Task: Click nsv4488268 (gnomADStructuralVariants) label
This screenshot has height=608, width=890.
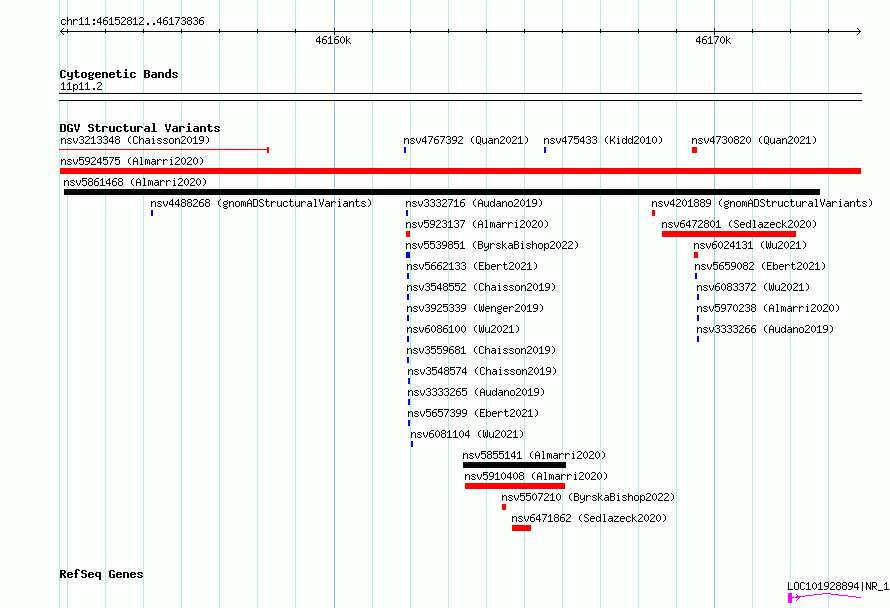Action: (261, 203)
